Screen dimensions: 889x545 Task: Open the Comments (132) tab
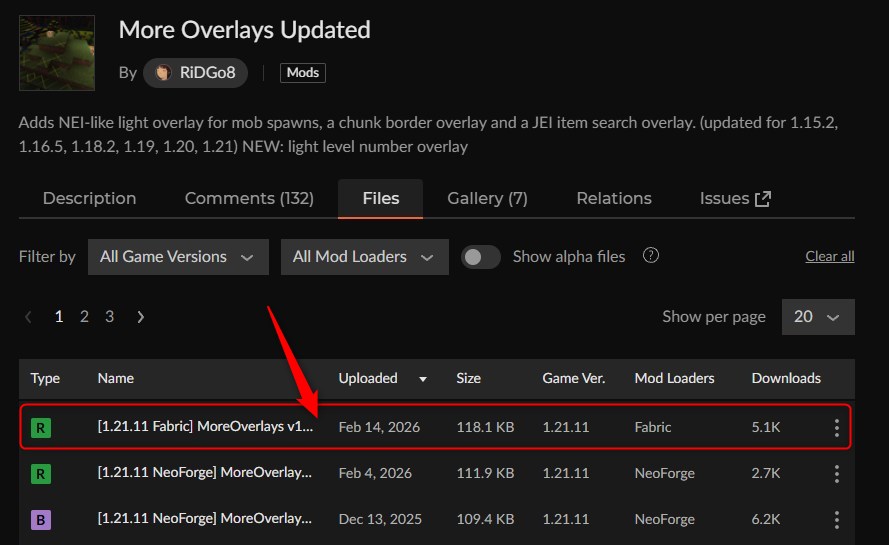(x=249, y=198)
